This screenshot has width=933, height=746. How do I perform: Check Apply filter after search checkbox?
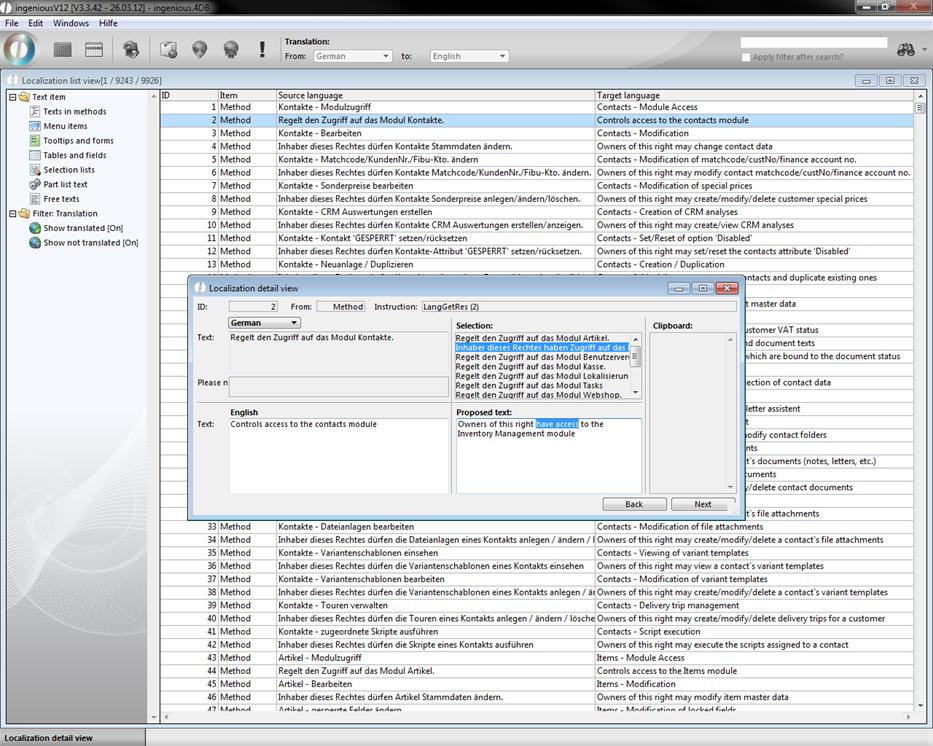point(746,57)
